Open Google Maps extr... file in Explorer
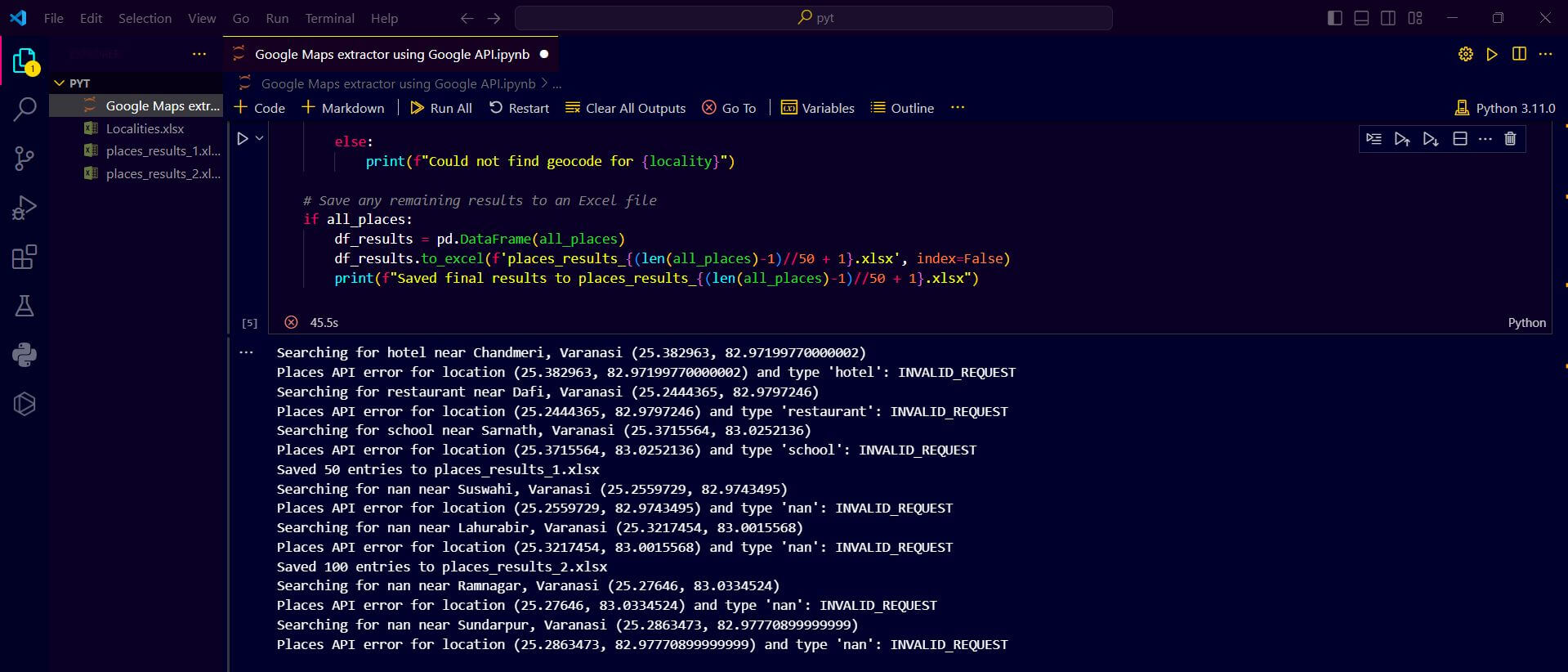 coord(136,105)
